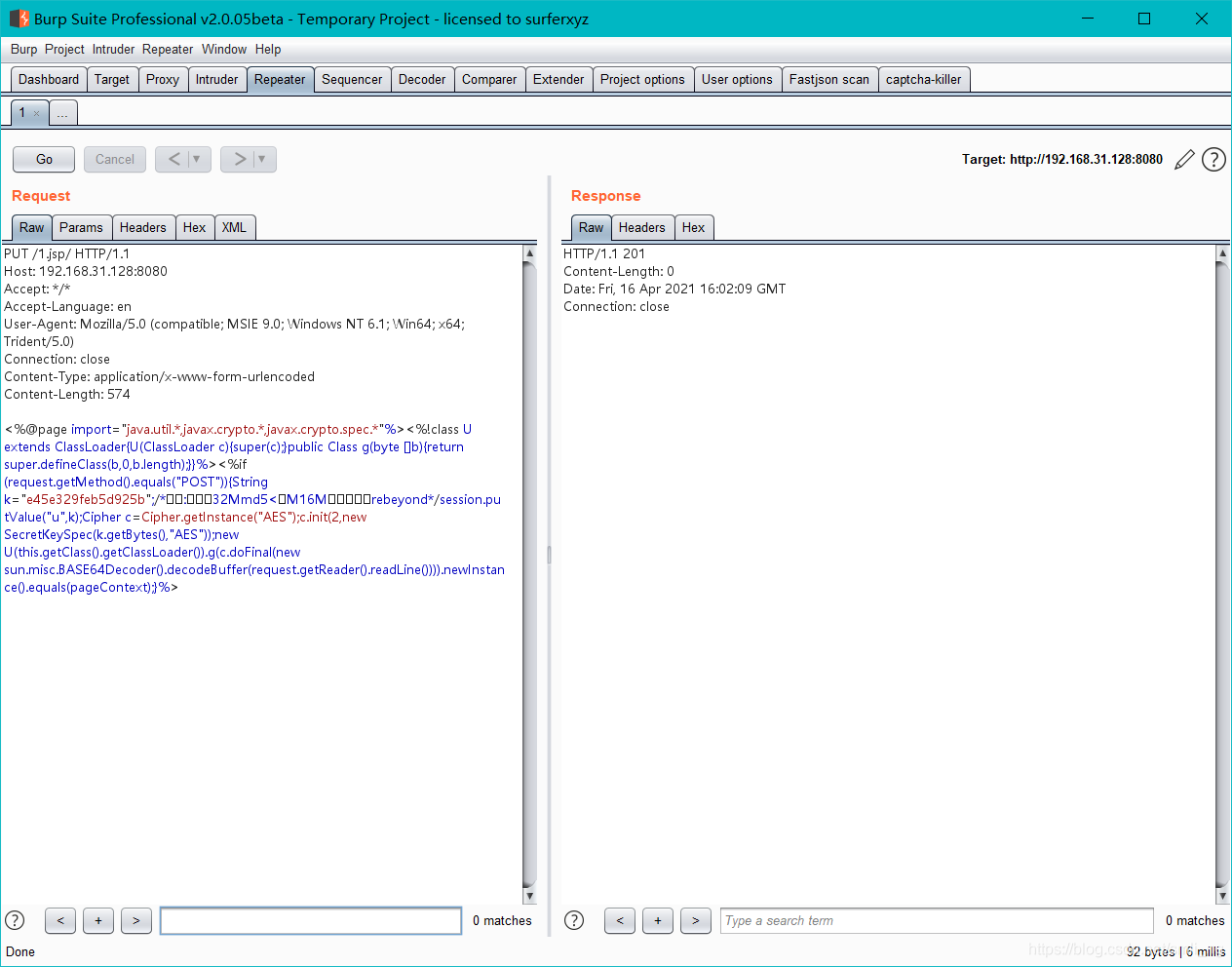Click next match in the request search

coord(136,920)
